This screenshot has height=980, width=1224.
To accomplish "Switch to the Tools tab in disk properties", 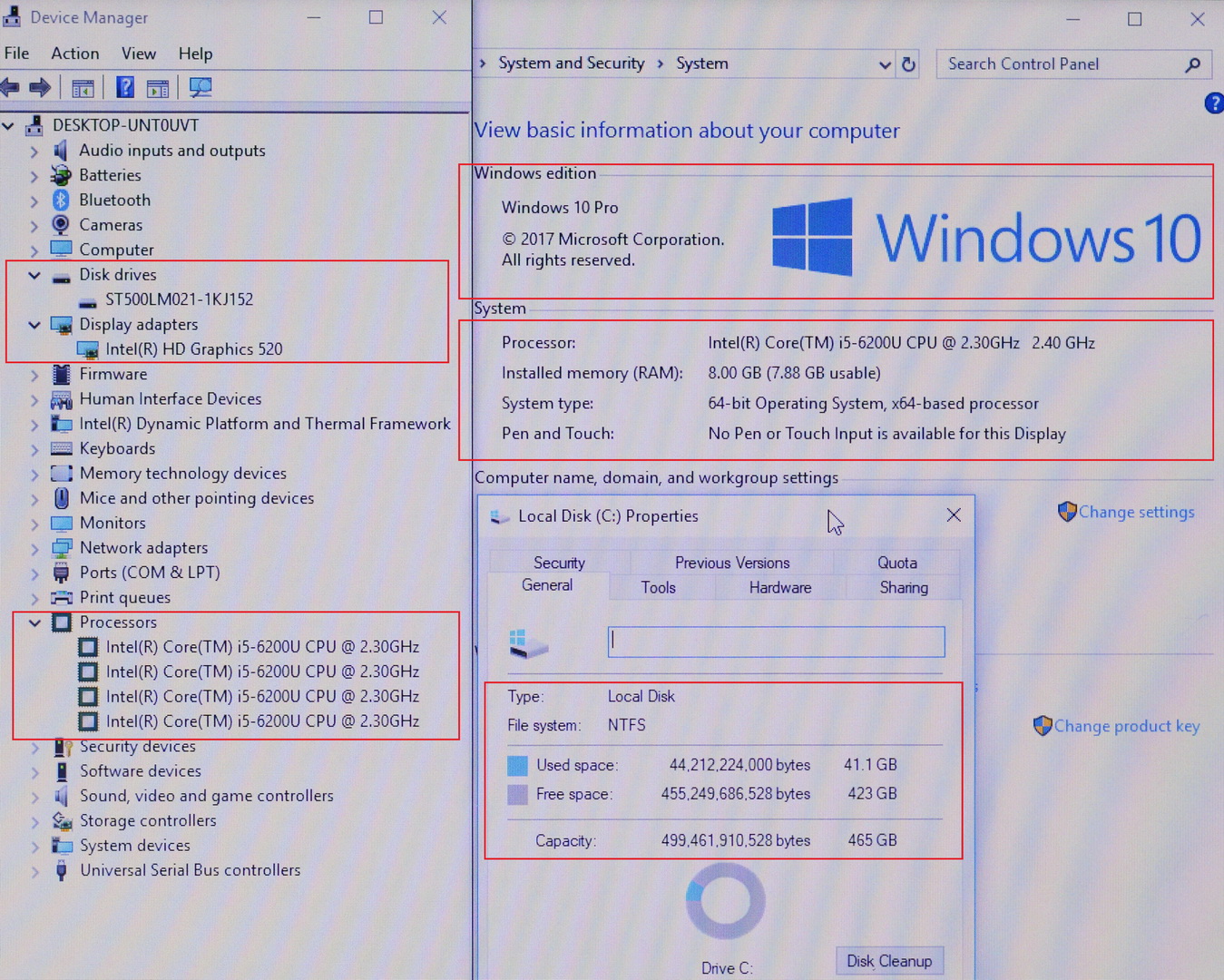I will [659, 588].
